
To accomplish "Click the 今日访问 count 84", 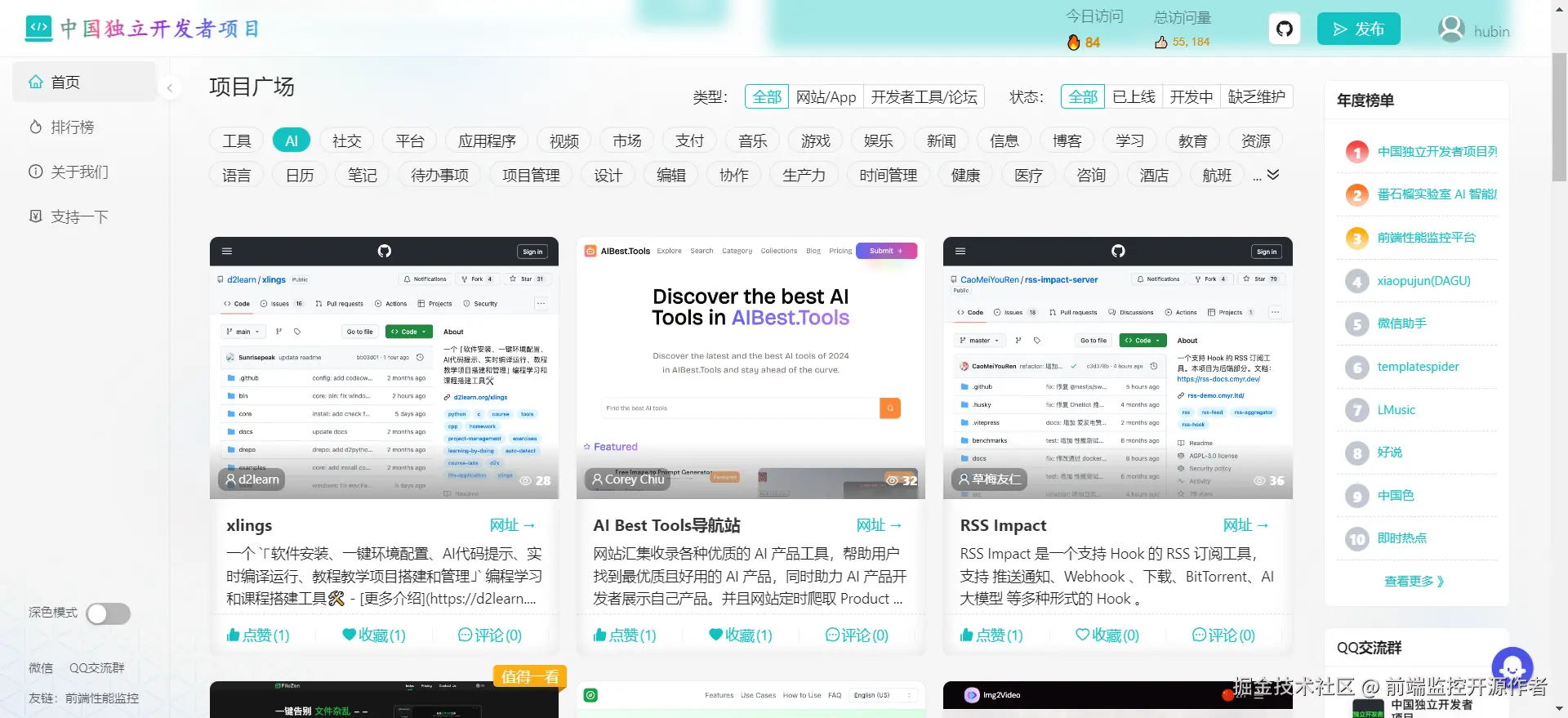I will 1092,42.
